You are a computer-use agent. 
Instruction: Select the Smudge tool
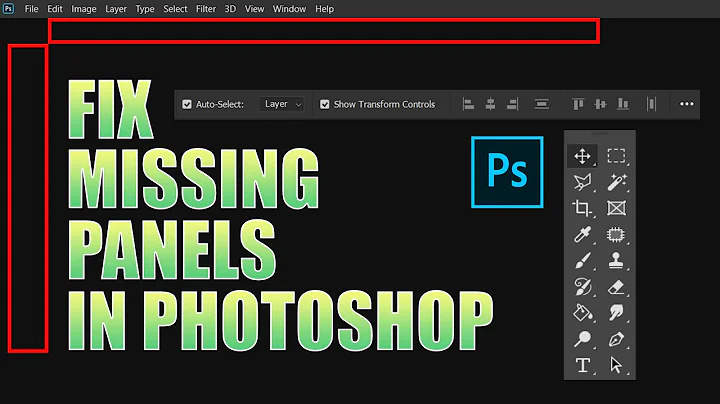click(x=616, y=313)
